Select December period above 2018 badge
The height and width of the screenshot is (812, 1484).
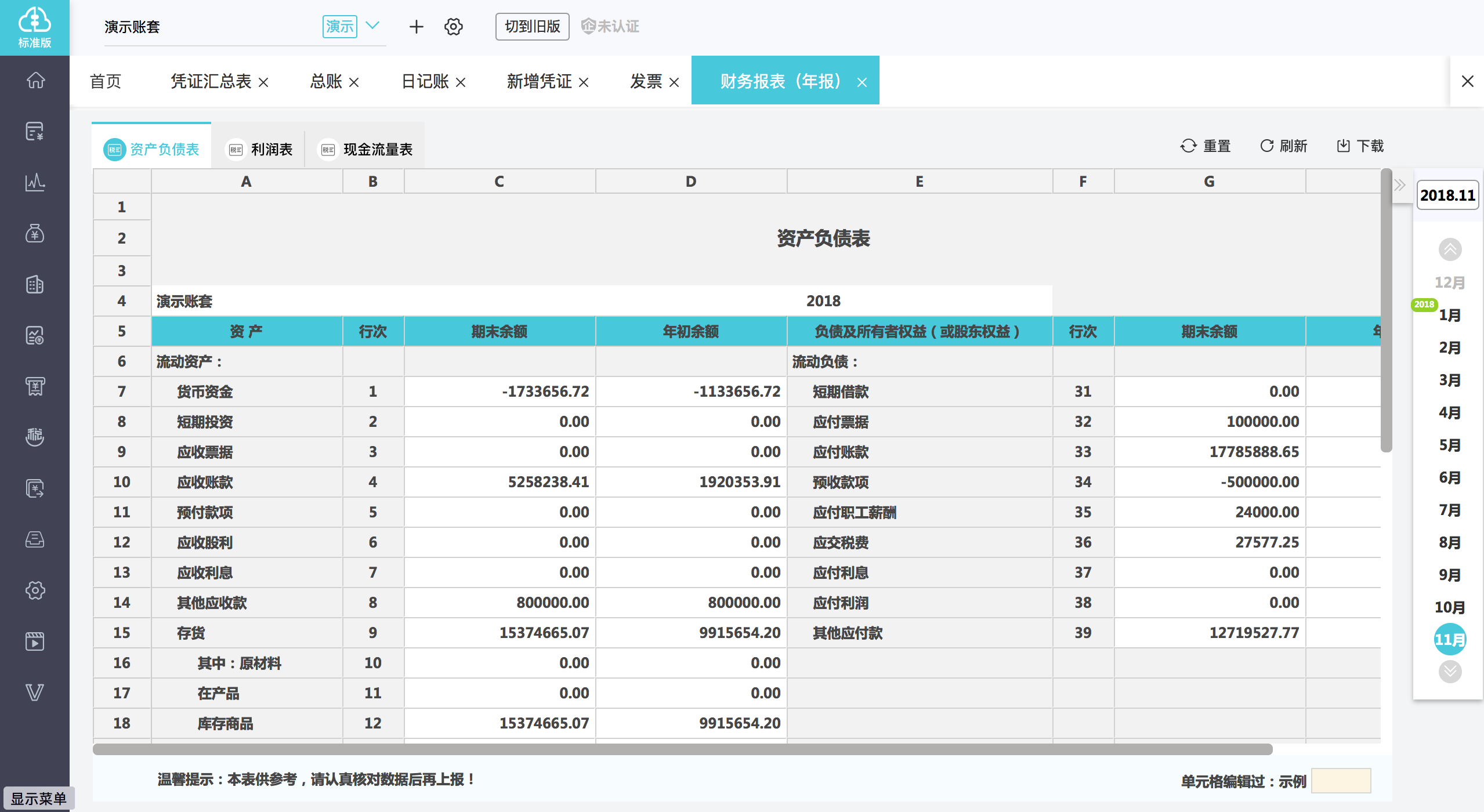[x=1450, y=282]
